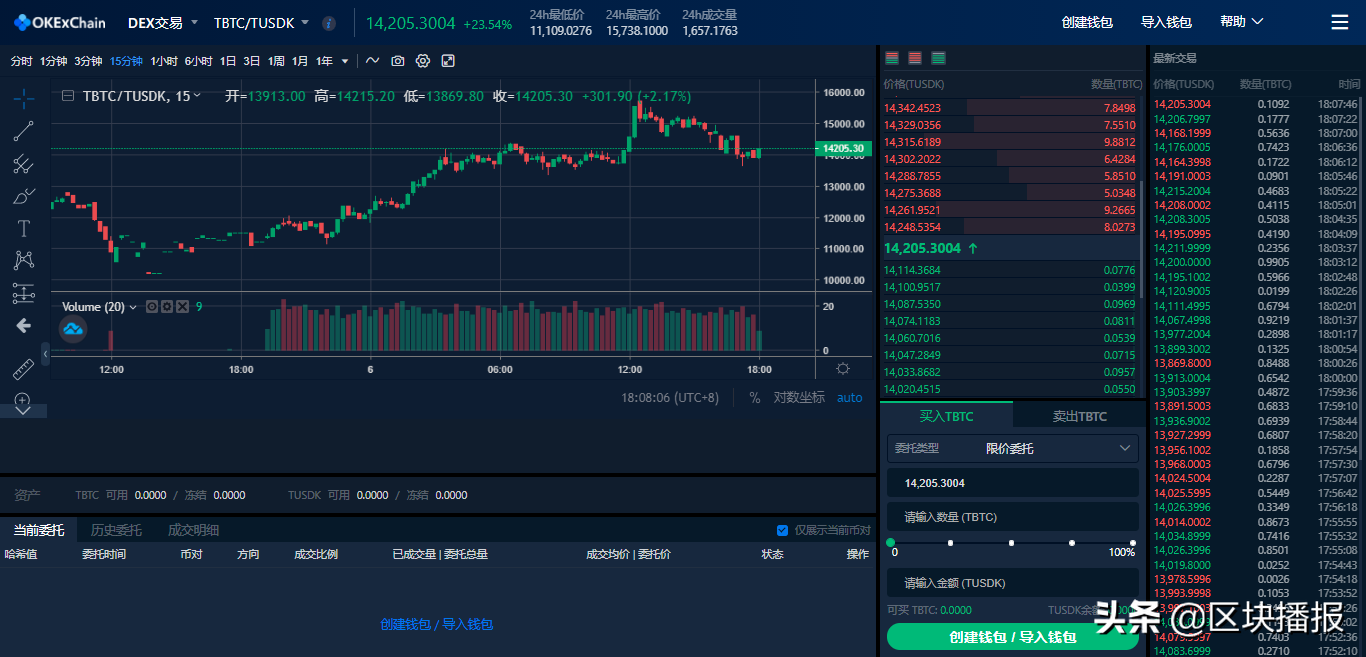Screen dimensions: 1366x657
Task: Toggle 对数坐标 logarithmic scale
Action: click(799, 397)
